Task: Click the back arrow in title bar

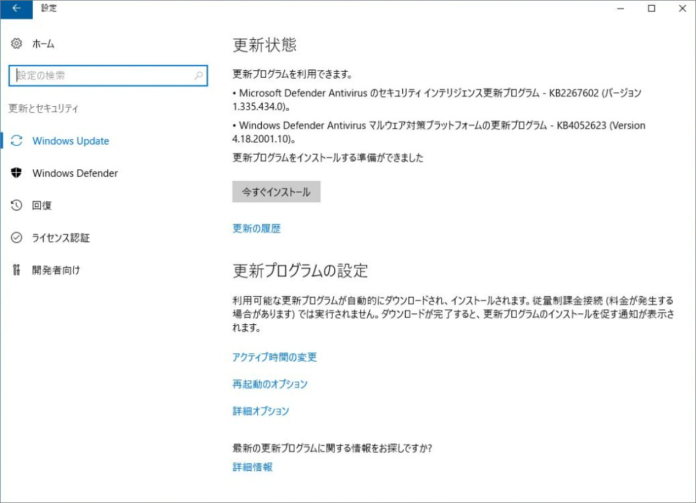Action: tap(16, 8)
